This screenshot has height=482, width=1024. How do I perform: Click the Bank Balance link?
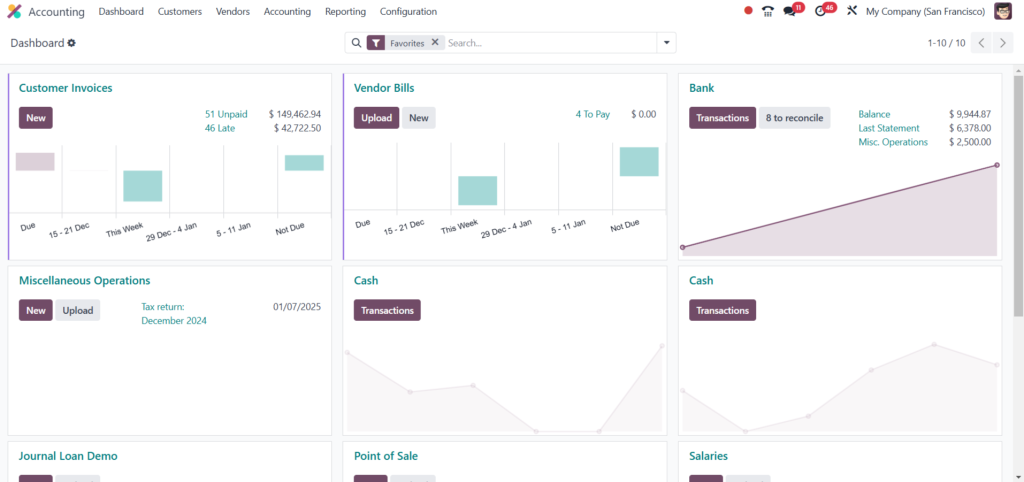coord(874,114)
